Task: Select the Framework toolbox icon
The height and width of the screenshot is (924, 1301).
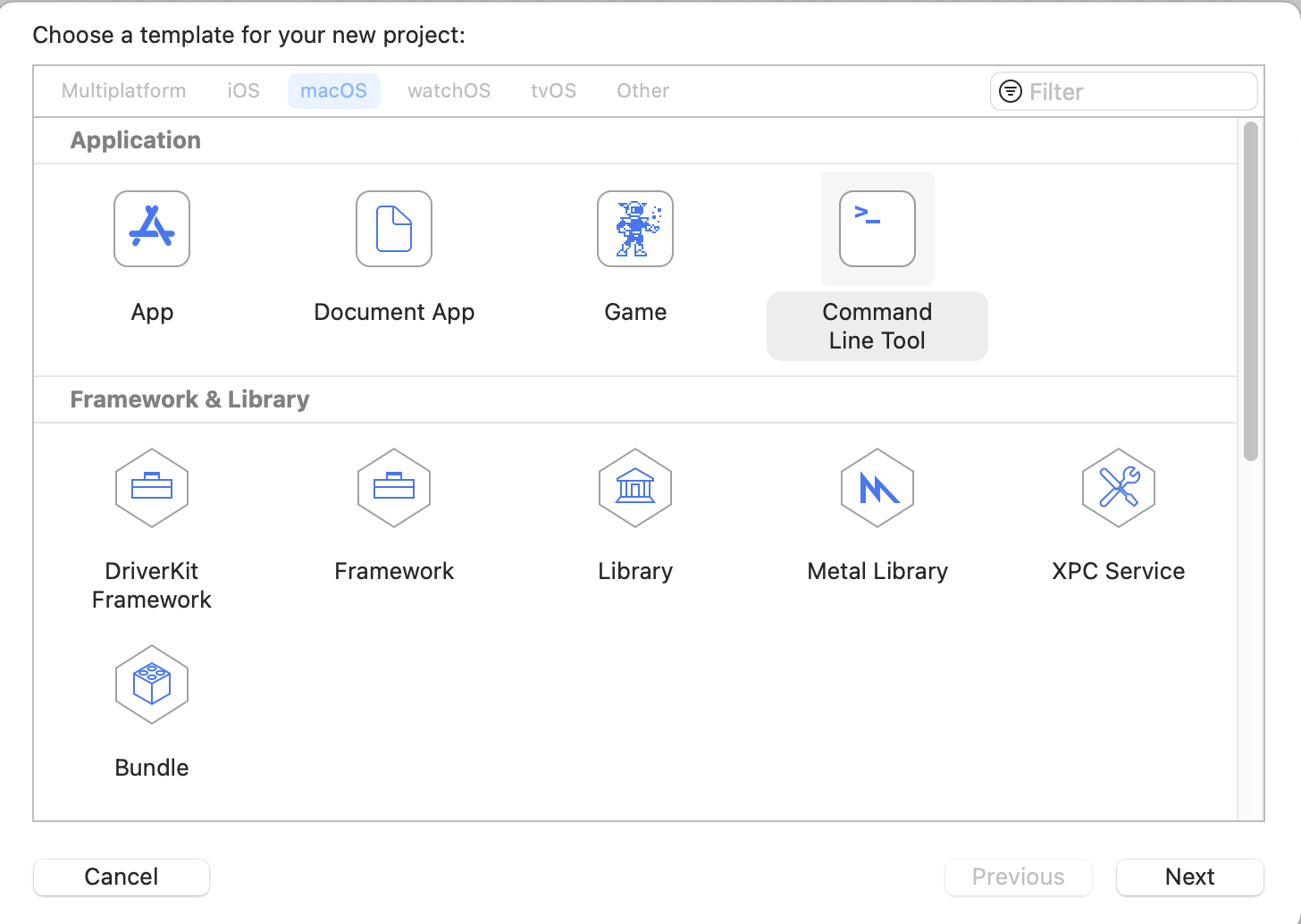Action: (394, 488)
